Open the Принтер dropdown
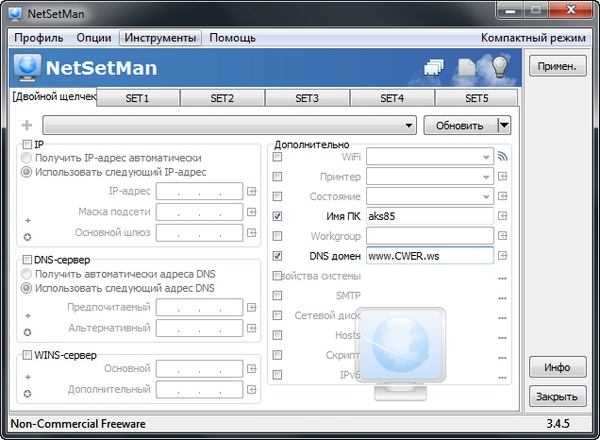600x440 pixels. click(x=486, y=177)
